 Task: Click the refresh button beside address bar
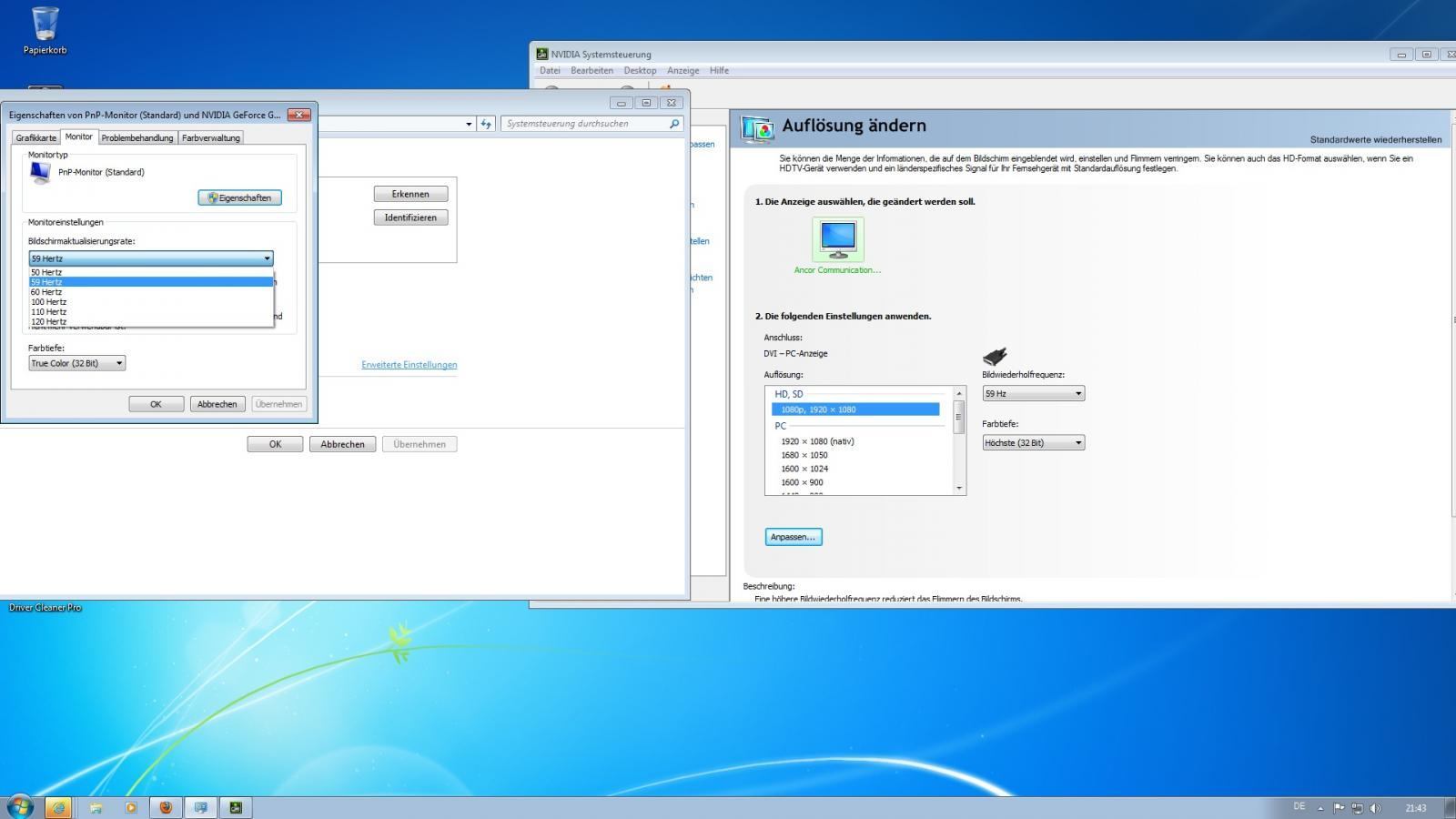(x=486, y=124)
